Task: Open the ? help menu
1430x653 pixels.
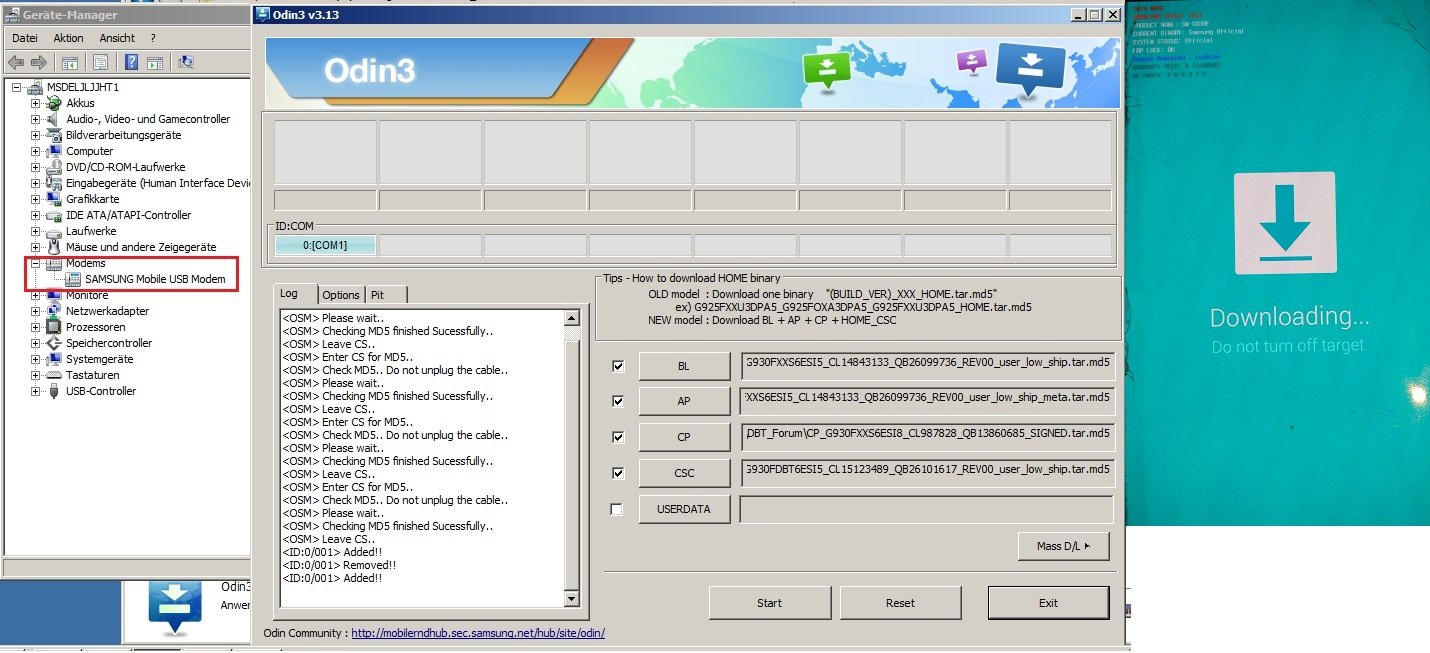Action: click(x=153, y=38)
